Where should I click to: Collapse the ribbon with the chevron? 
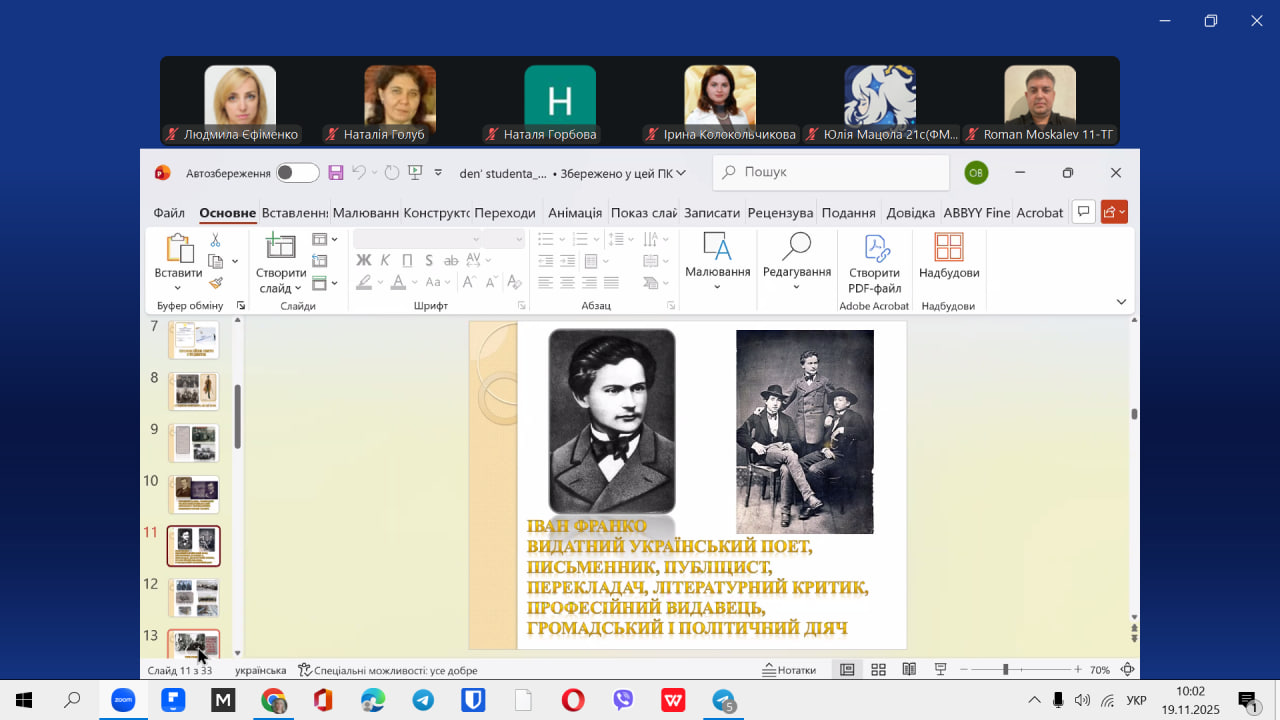pos(1121,302)
